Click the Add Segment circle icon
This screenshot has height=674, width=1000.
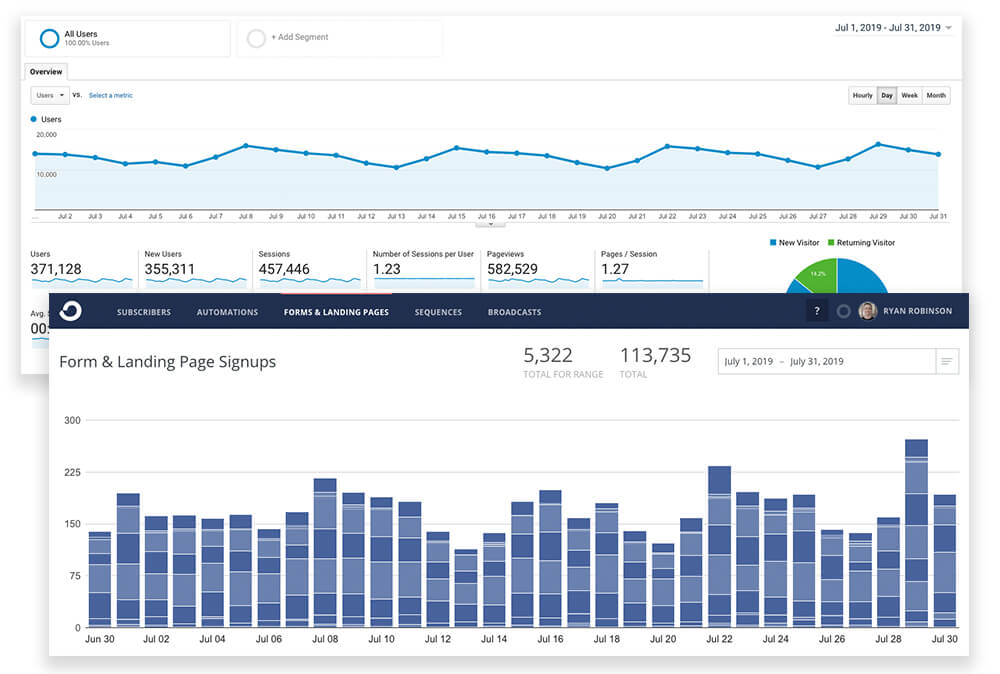click(x=256, y=38)
